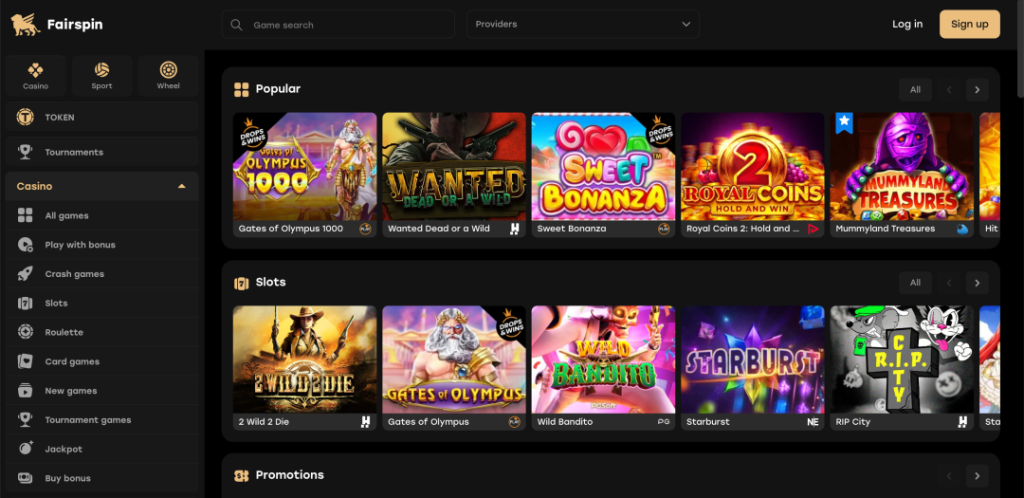The height and width of the screenshot is (498, 1024).
Task: Click PG provider icon on Wild Bandito
Action: [x=664, y=422]
